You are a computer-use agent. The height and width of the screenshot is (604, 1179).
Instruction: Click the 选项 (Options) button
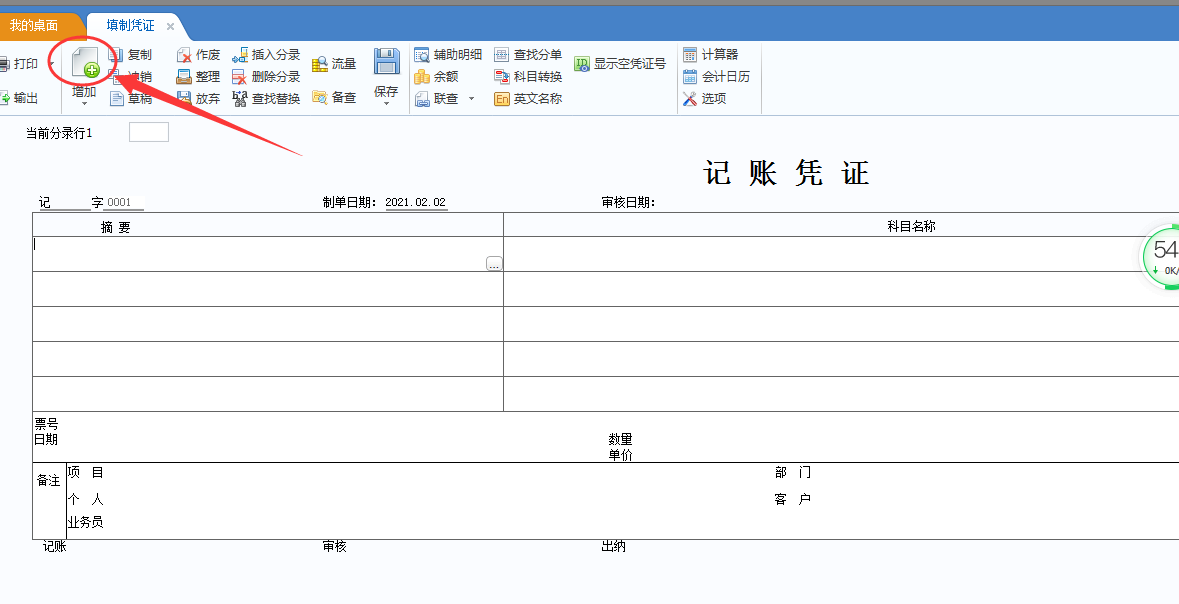[x=690, y=99]
